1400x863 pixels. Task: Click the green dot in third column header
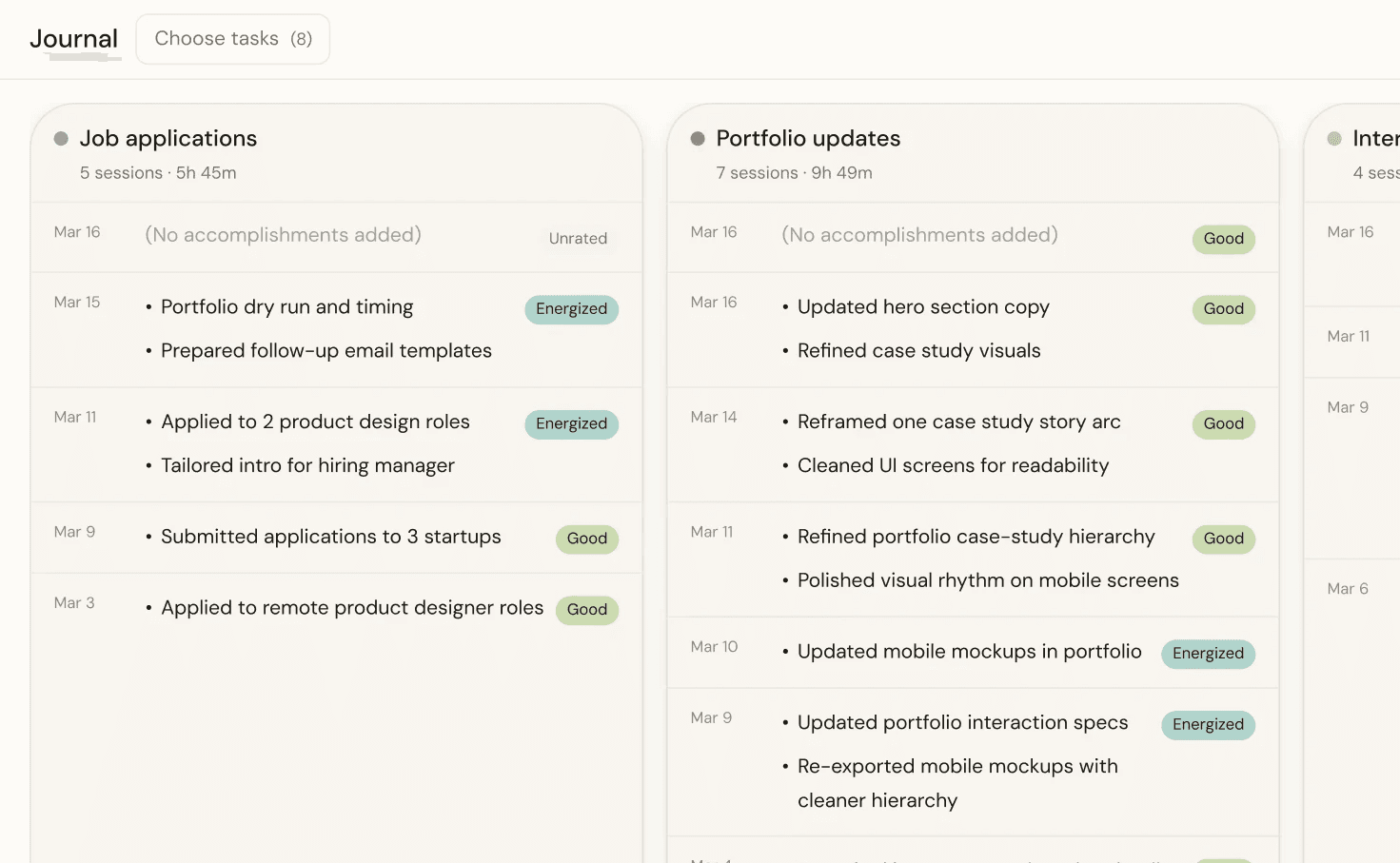(x=1334, y=139)
